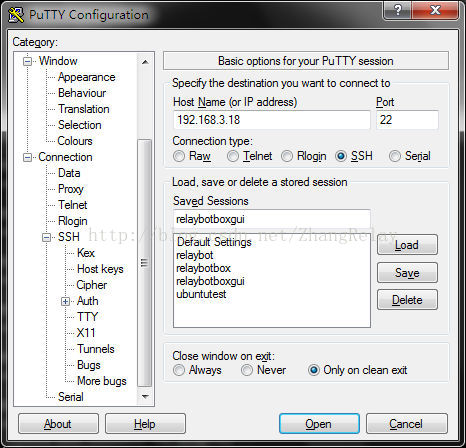Select SSH category in tree
This screenshot has height=448, width=466.
point(69,237)
